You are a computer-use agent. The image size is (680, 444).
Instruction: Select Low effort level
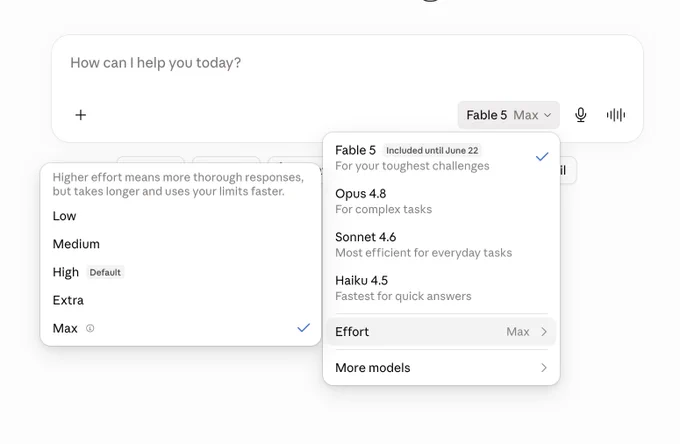click(180, 216)
